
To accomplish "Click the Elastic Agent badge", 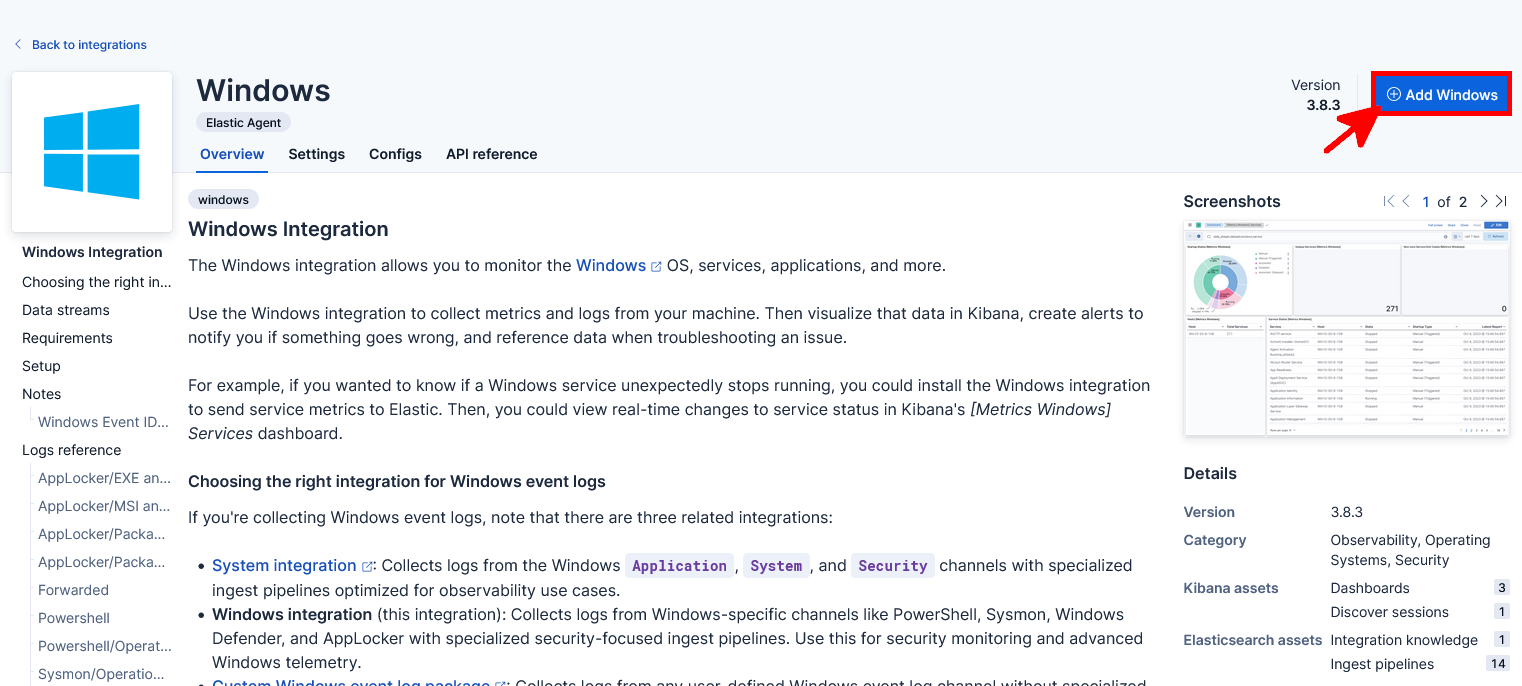I will click(x=244, y=122).
